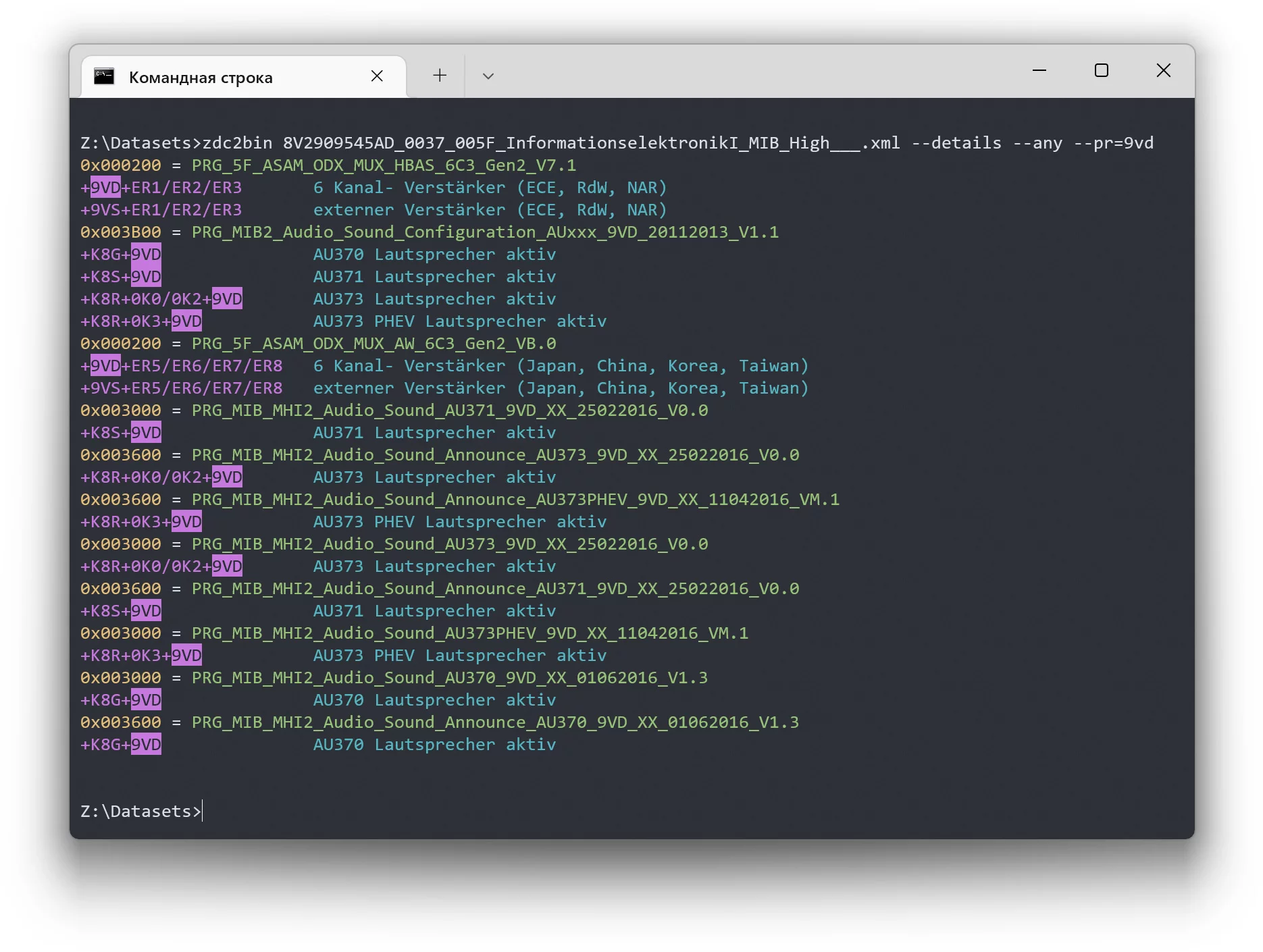This screenshot has width=1263, height=952.
Task: Click the command prompt icon in the tab
Action: point(104,76)
